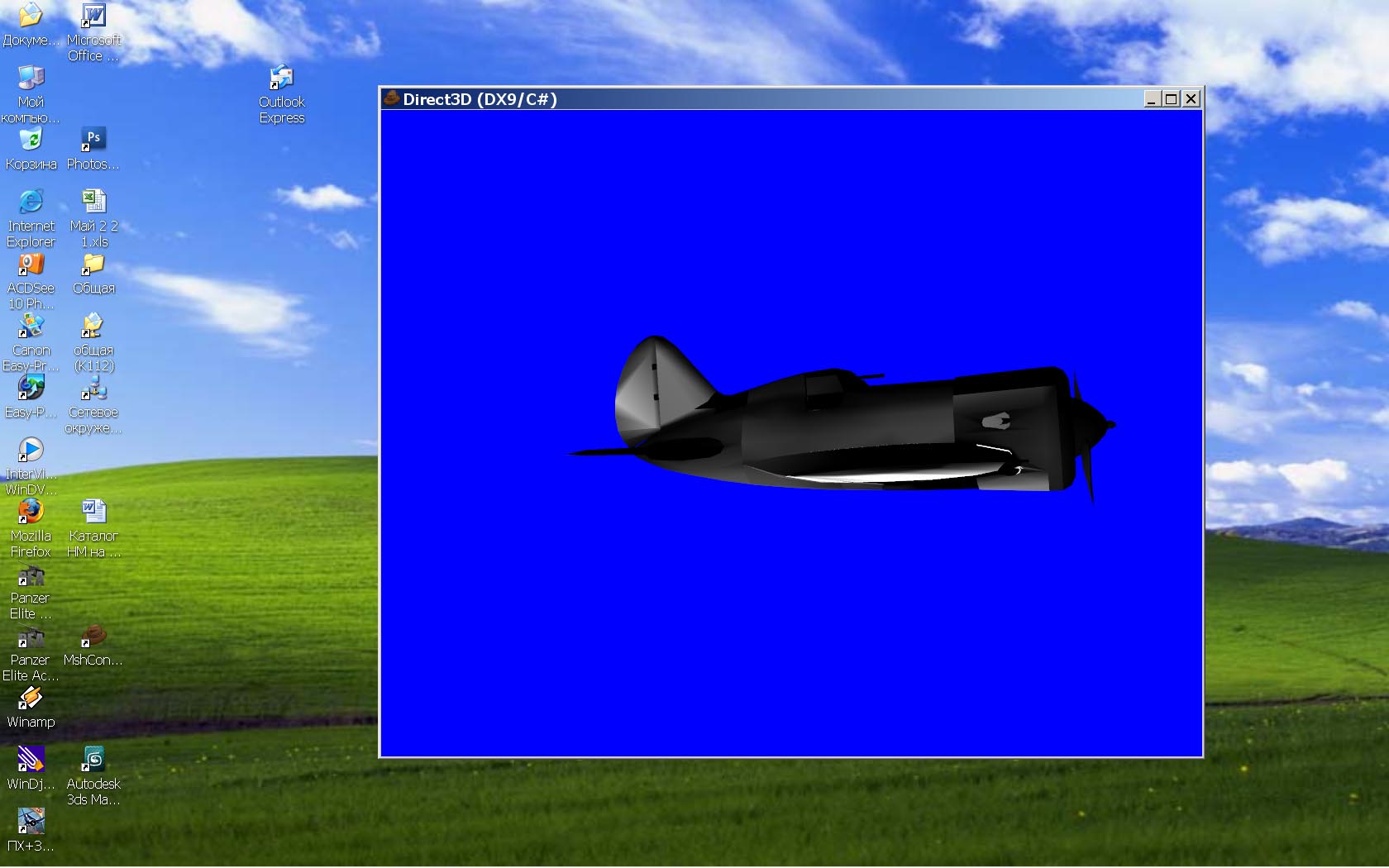Viewport: 1389px width, 868px height.
Task: Select the Autodesk 3ds Max shortcut
Action: [x=93, y=776]
